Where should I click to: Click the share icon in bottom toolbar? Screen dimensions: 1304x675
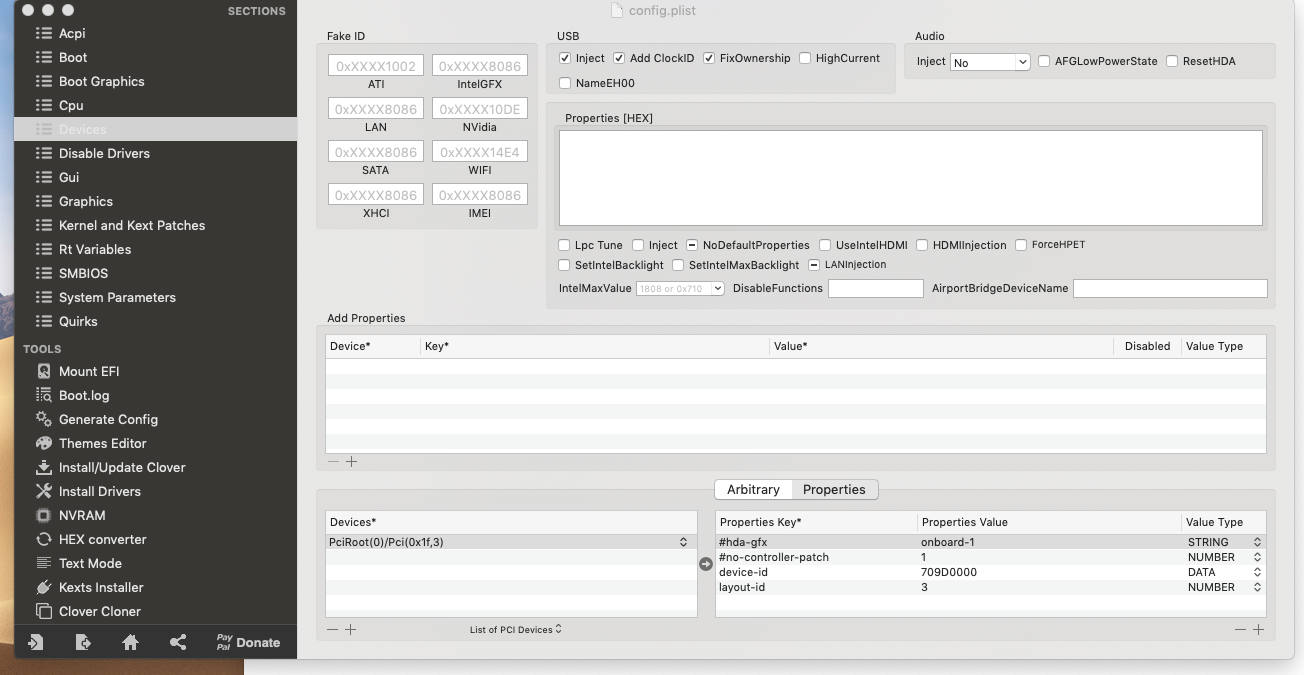tap(178, 643)
